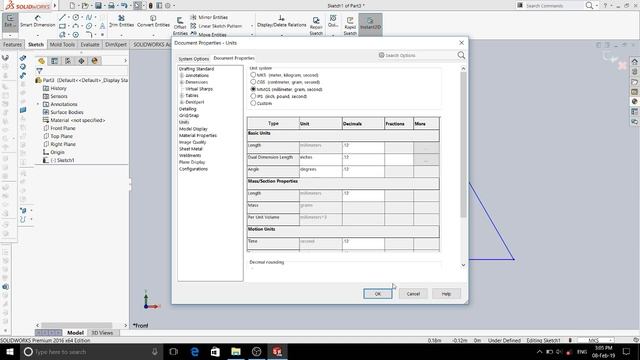Open the Mold Tools ribbon tab
640x360 pixels.
62,44
